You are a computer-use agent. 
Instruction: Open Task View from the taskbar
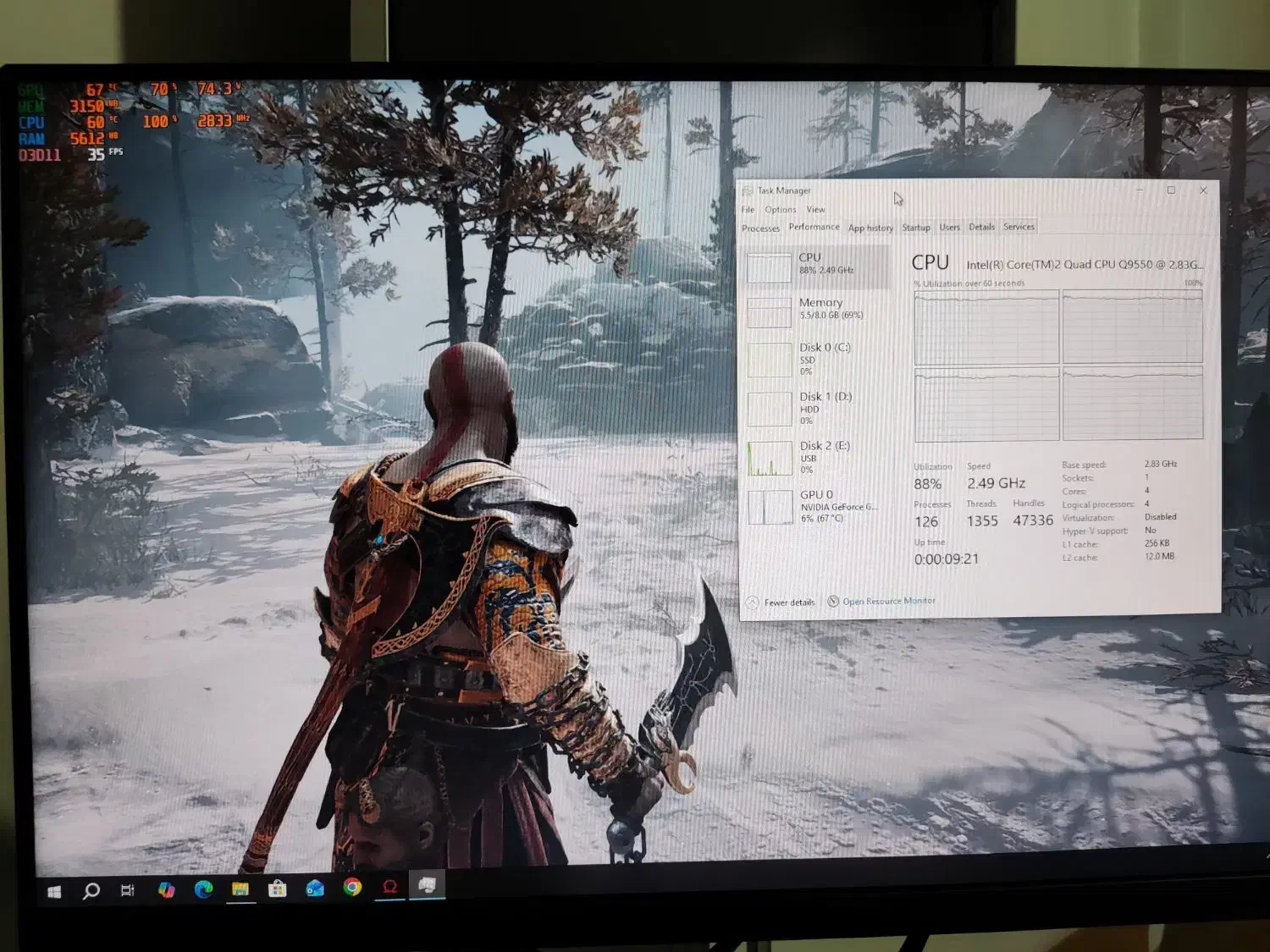point(128,890)
